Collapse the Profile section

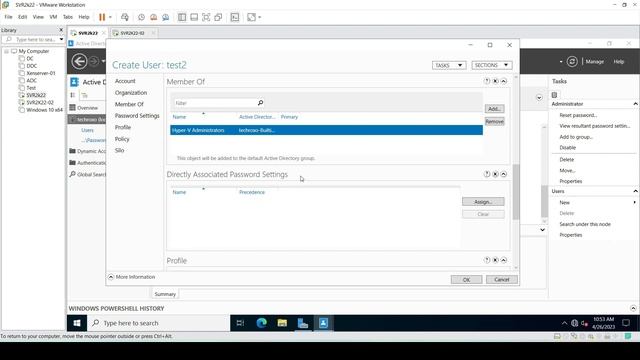coord(504,260)
